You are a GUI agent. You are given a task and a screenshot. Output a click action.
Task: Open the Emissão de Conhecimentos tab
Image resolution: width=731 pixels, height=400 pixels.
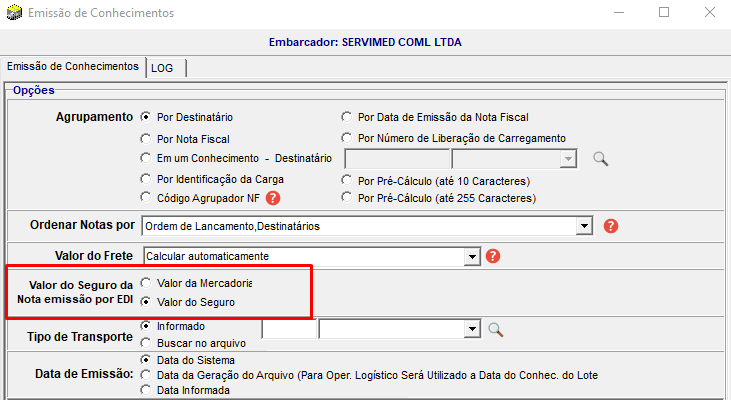tap(72, 66)
